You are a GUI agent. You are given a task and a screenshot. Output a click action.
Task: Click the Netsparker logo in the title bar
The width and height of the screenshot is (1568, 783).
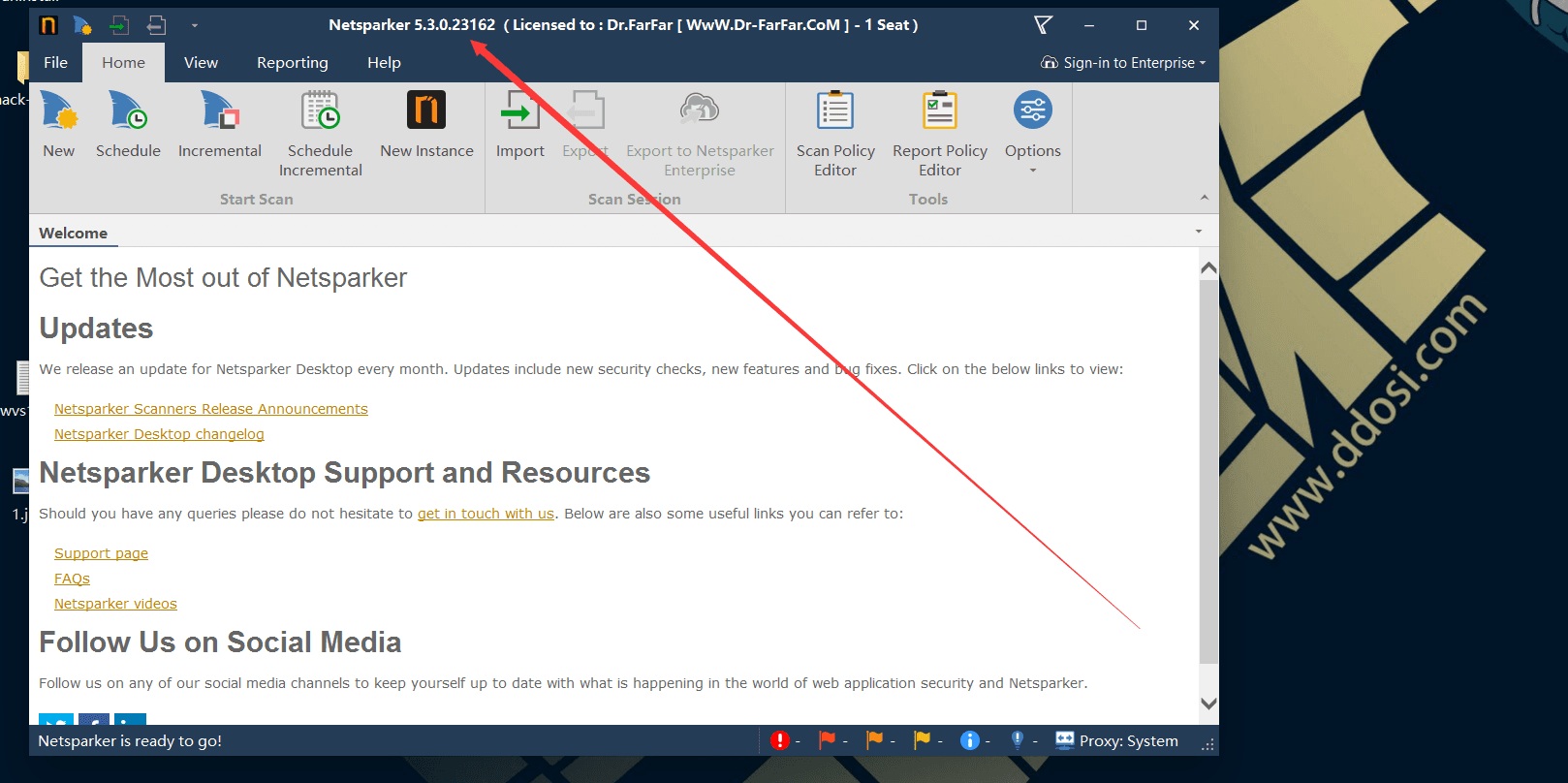click(x=48, y=25)
